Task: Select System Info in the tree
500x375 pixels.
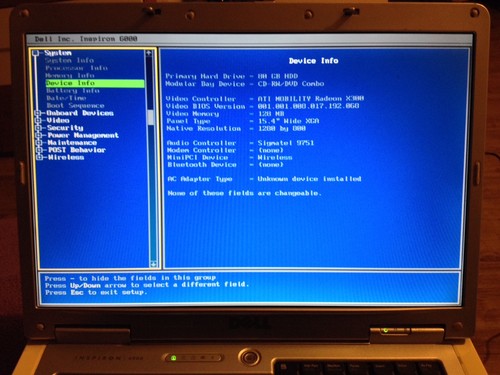Action: pyautogui.click(x=69, y=60)
